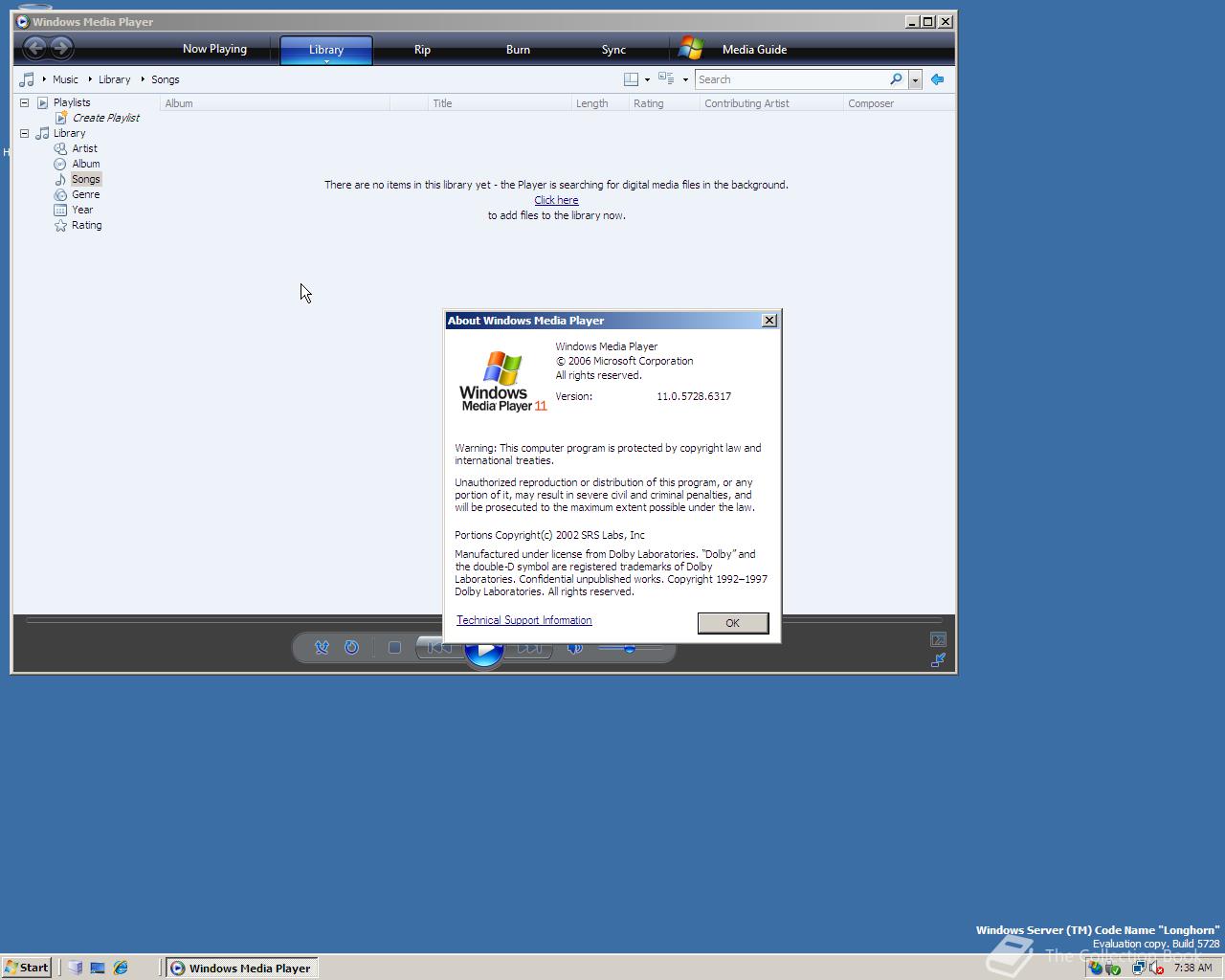Click the search magnifier icon
Screen dimensions: 1225x980
(x=896, y=79)
